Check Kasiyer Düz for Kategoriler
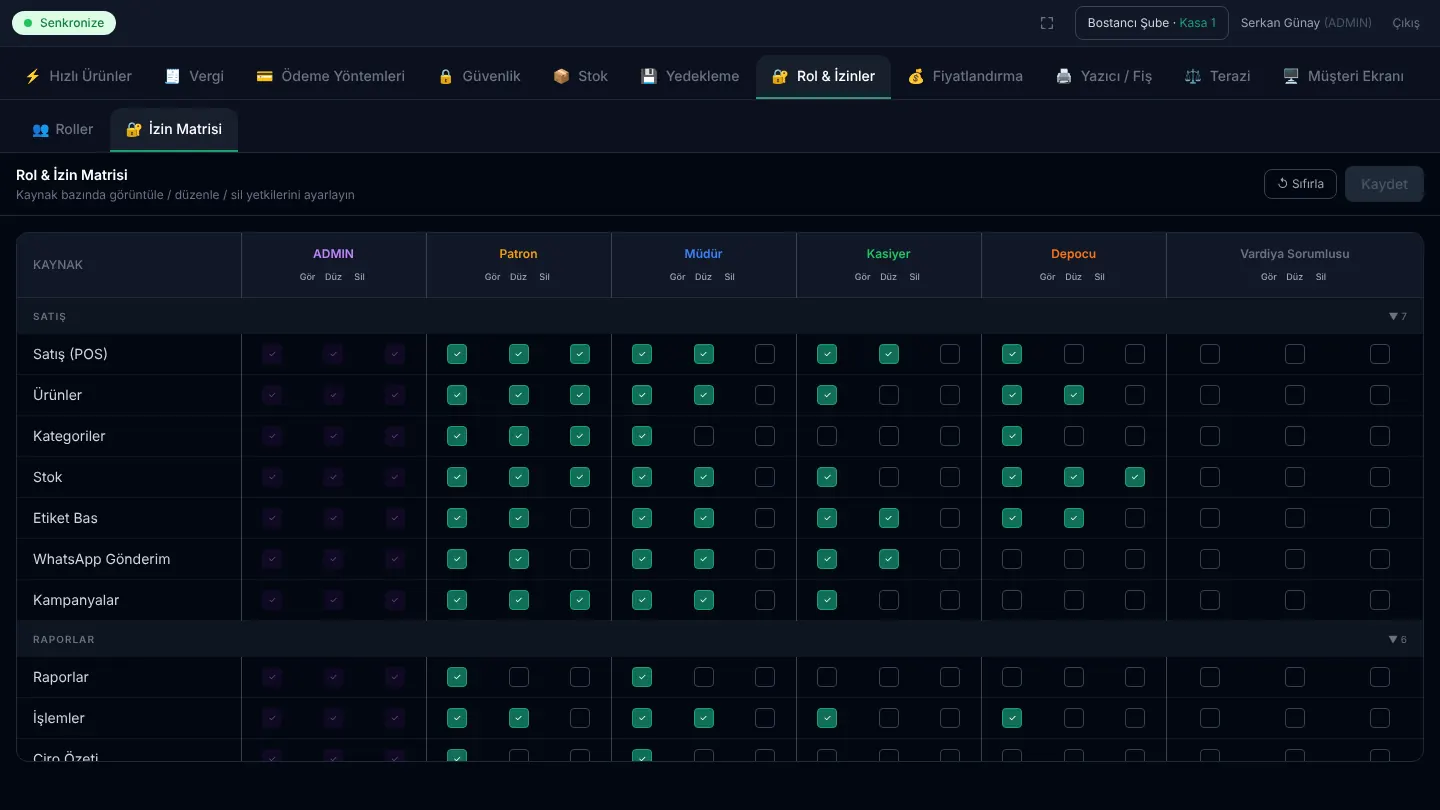 pos(889,436)
